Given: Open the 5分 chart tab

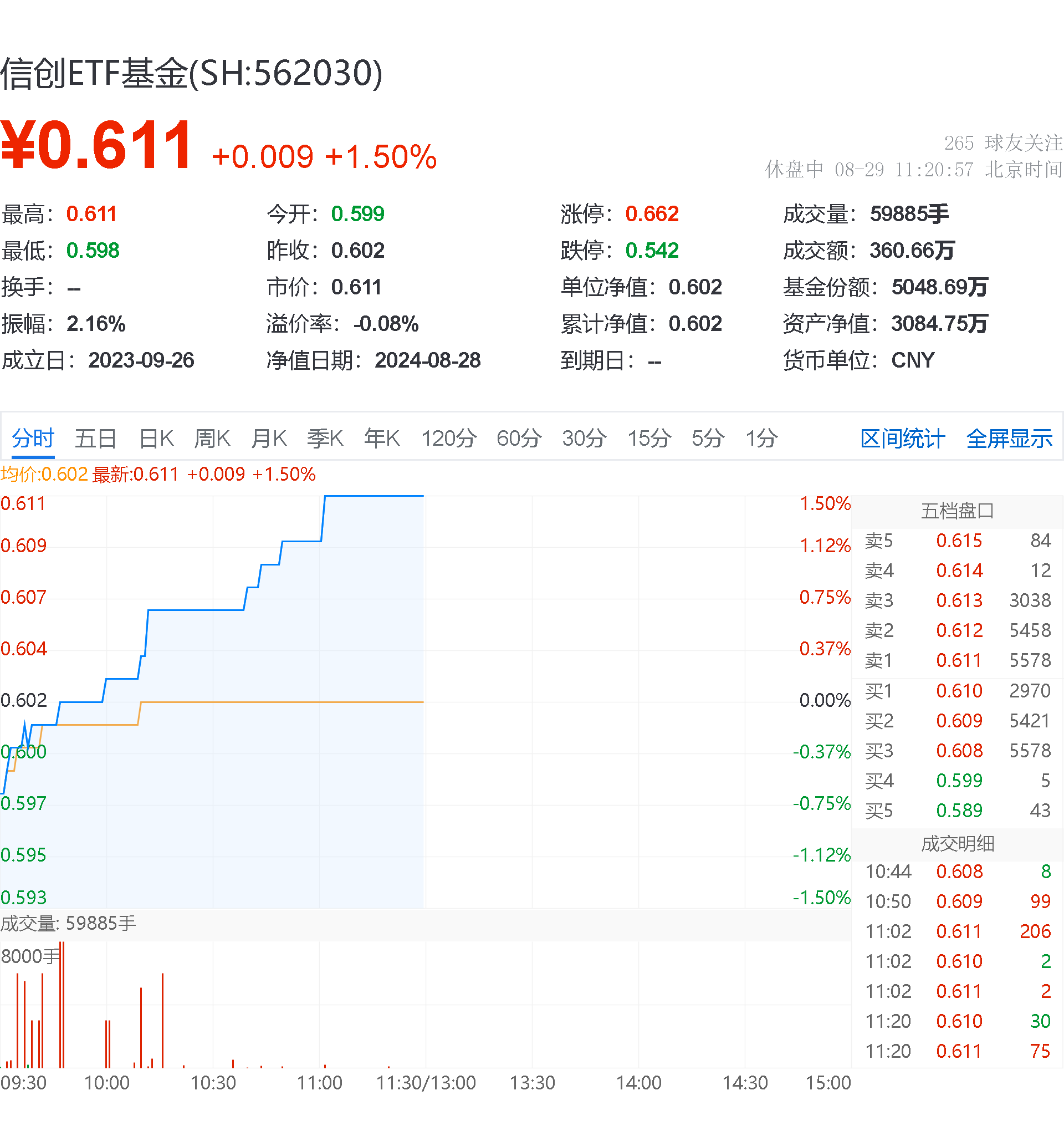Looking at the screenshot, I should (x=708, y=439).
